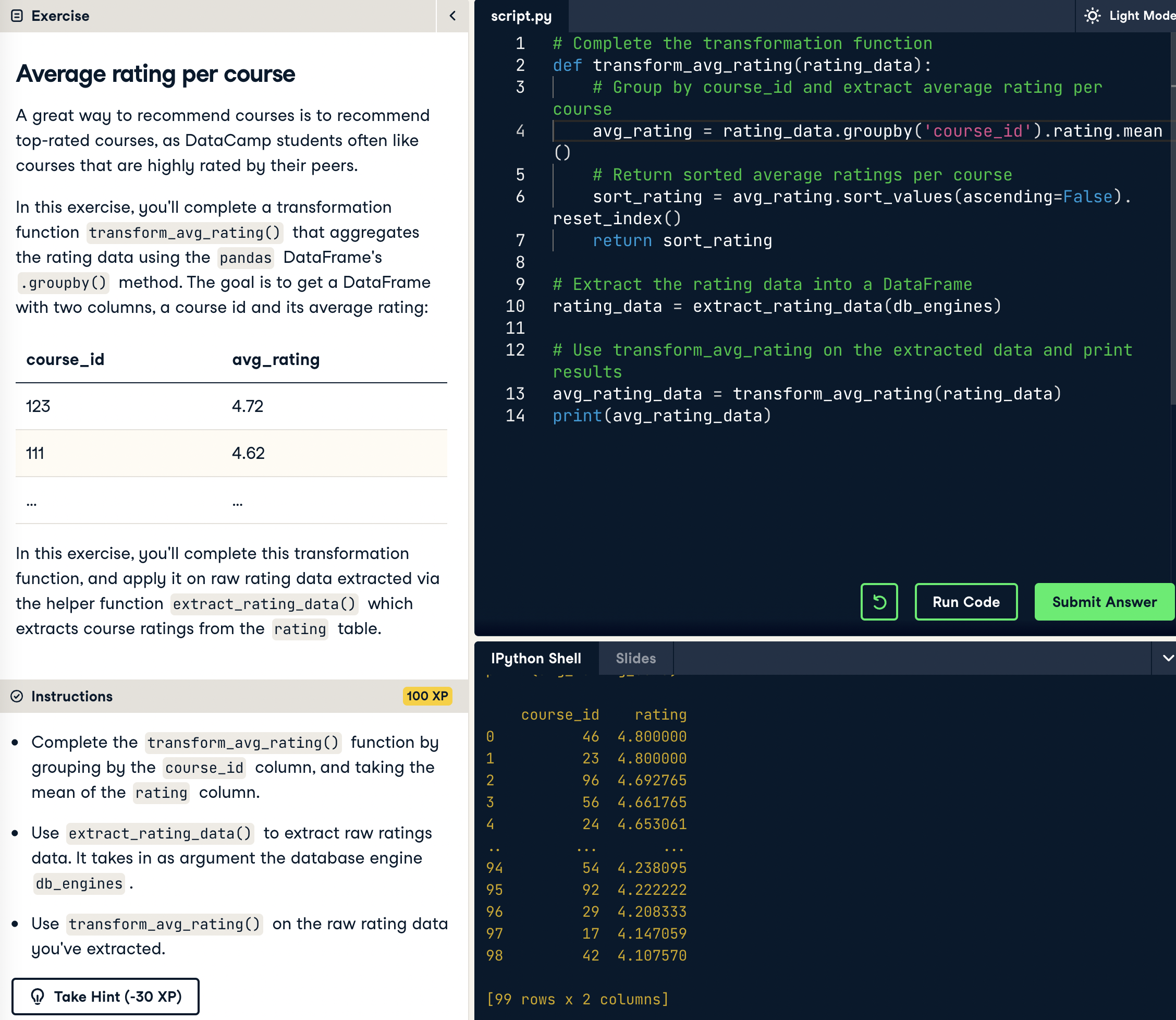Click the 100 XP badge
Screen dimensions: 1176x1020
pyautogui.click(x=427, y=696)
